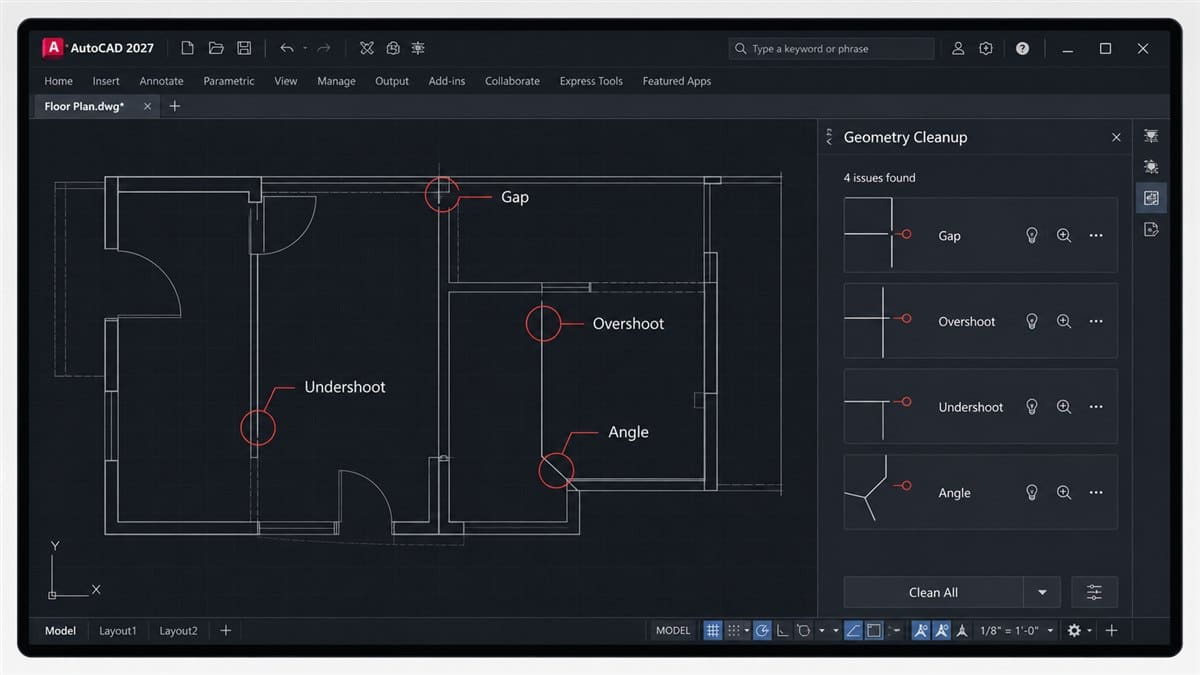
Task: Click the MODEL space status bar button
Action: 673,631
